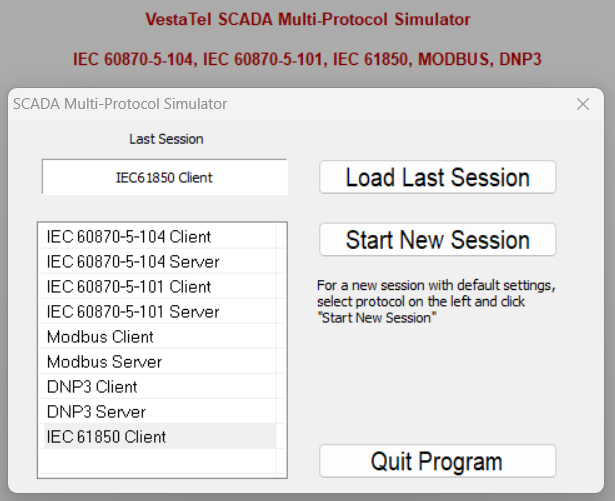This screenshot has height=501, width=615.
Task: Click the VestaTel SCADA red heading
Action: (x=307, y=20)
